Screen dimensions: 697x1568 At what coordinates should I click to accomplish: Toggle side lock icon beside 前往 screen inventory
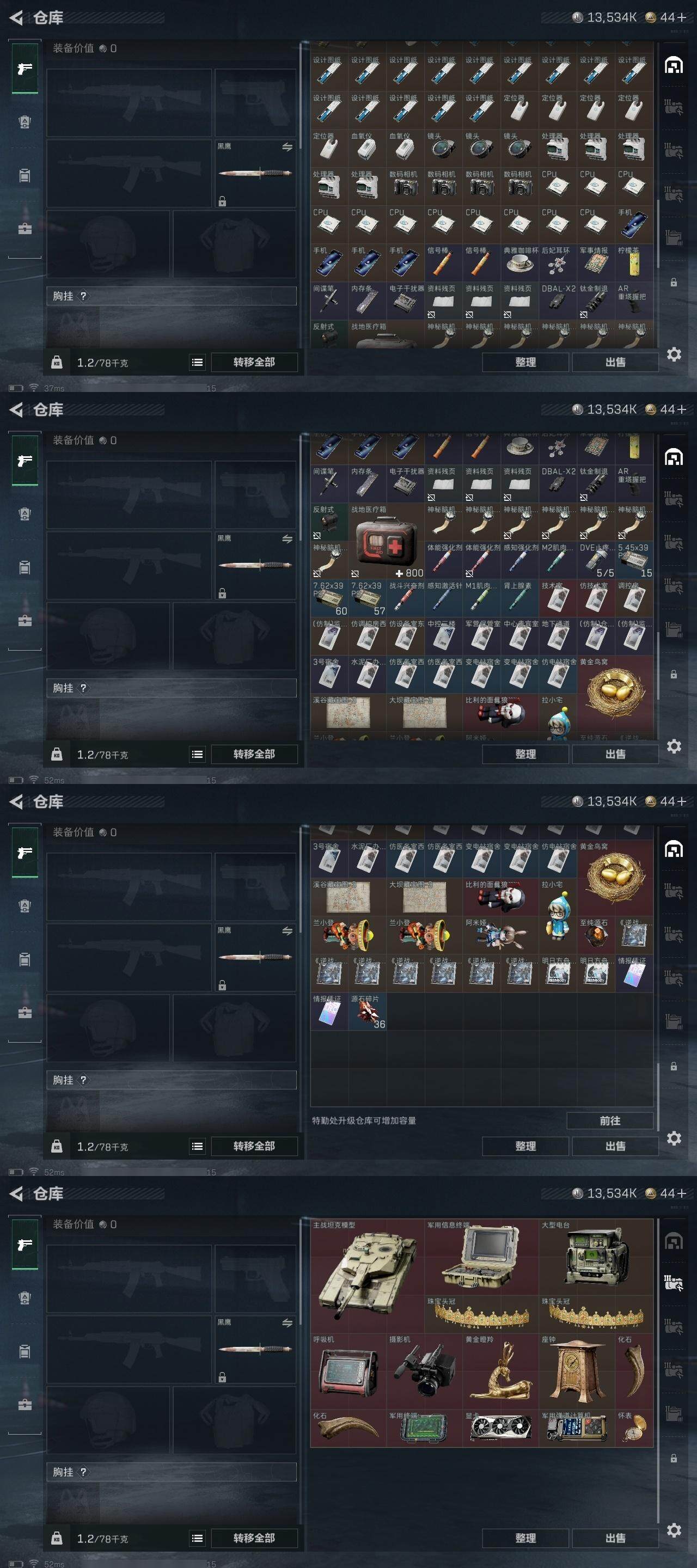click(x=674, y=1067)
